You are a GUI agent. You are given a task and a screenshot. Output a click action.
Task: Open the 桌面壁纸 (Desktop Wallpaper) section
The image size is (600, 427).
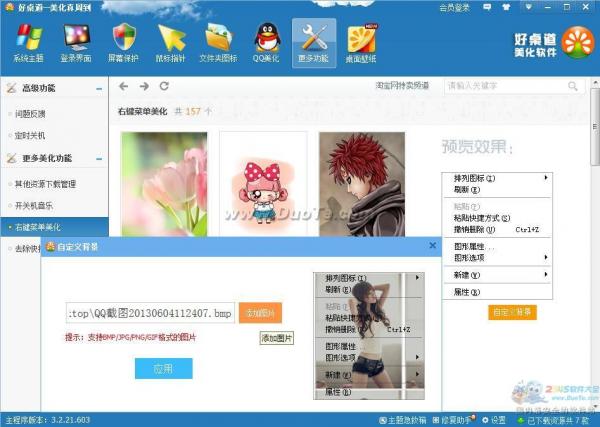(x=361, y=43)
